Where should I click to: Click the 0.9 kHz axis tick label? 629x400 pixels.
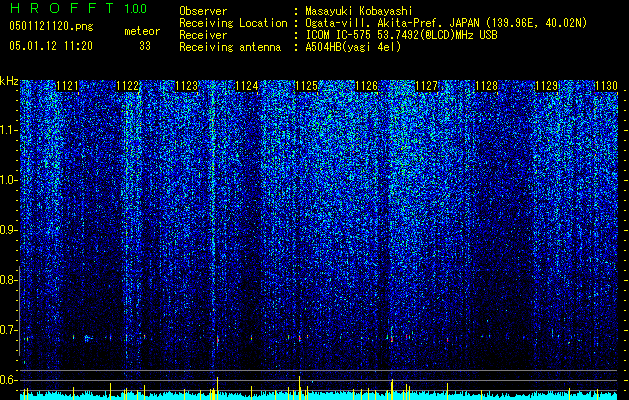(x=8, y=230)
